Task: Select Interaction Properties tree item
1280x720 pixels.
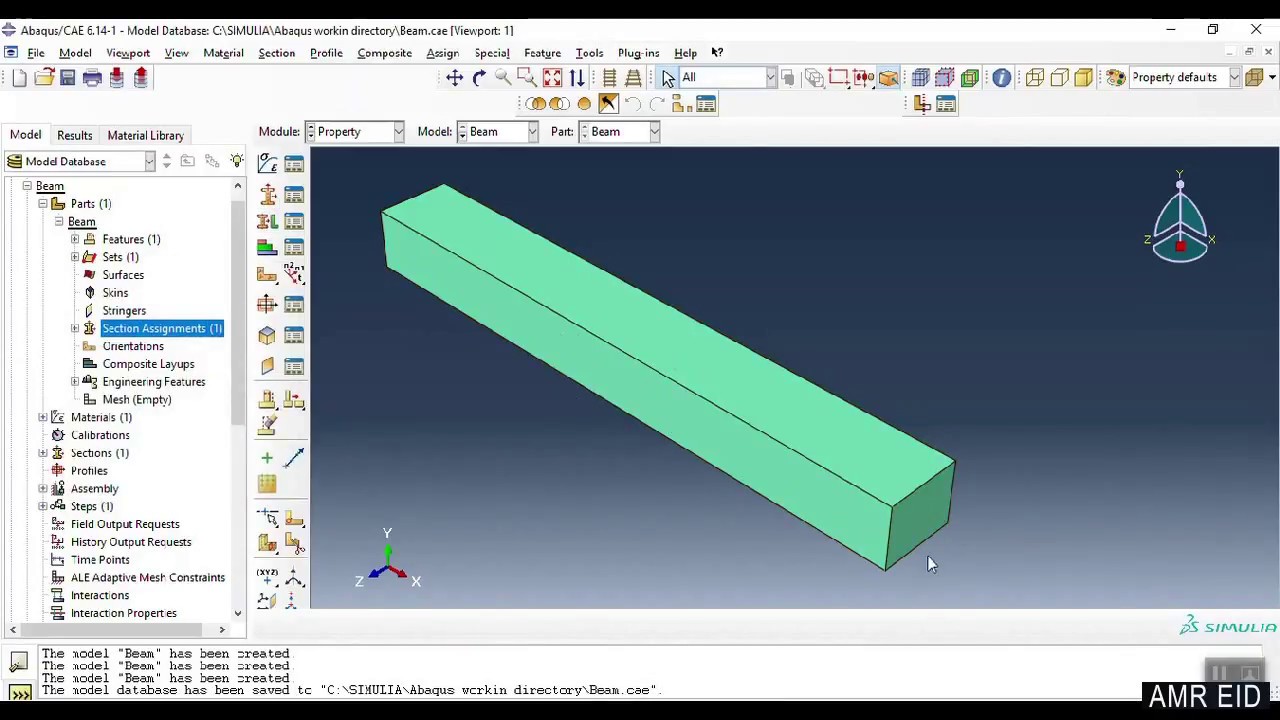Action: (124, 613)
